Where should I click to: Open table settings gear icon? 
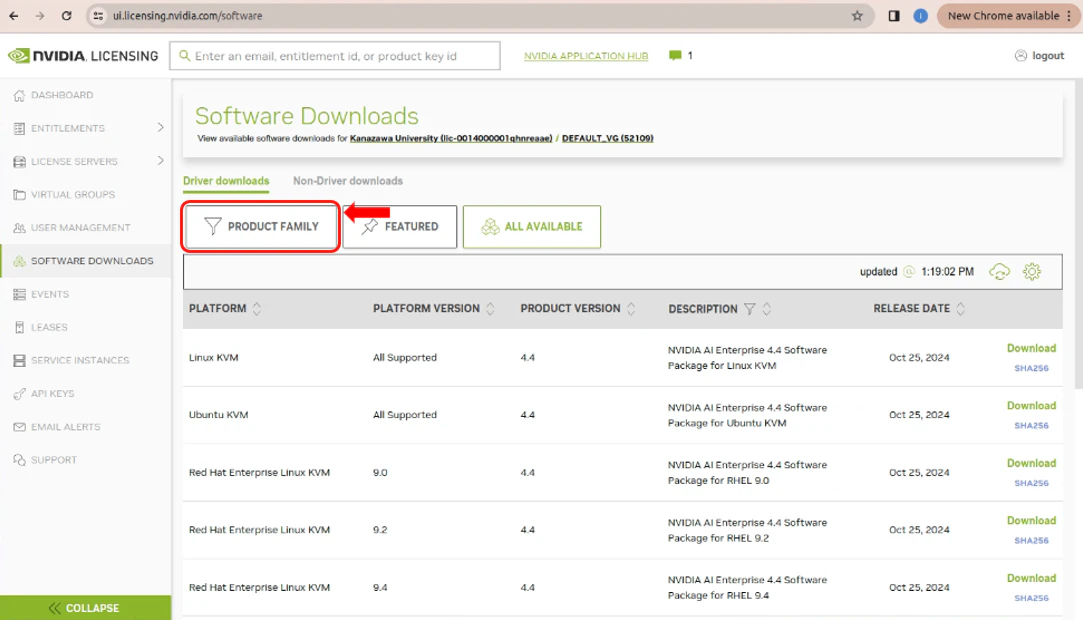tap(1032, 272)
